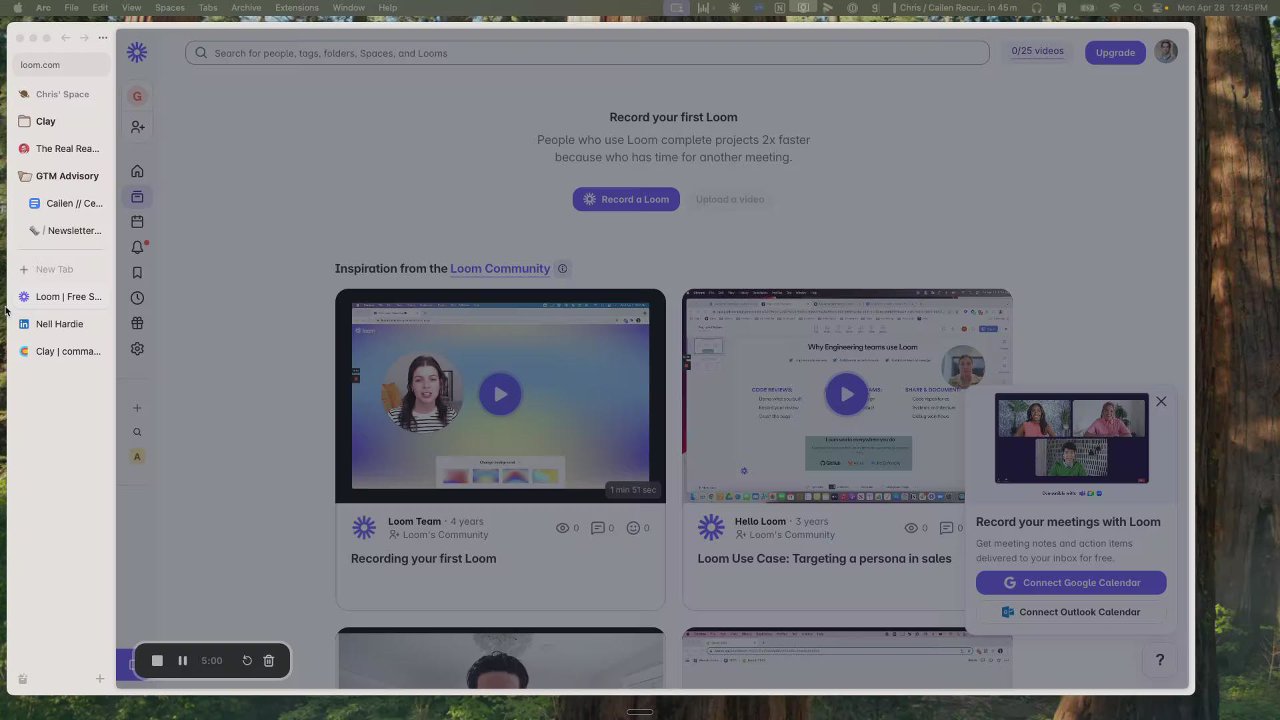Image resolution: width=1280 pixels, height=720 pixels.
Task: Open the Library icon in Loom sidebar
Action: click(x=137, y=197)
